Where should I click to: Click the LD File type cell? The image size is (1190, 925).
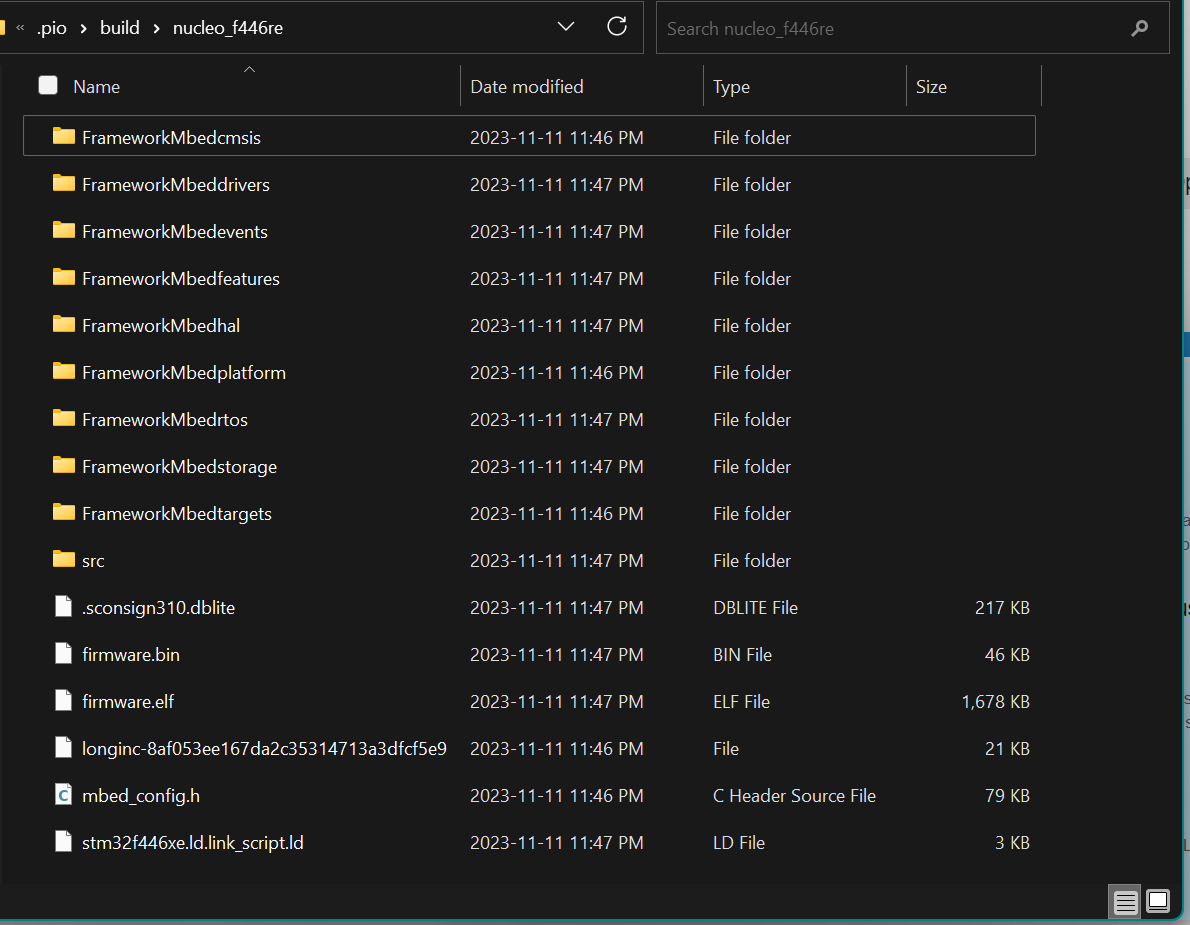739,843
